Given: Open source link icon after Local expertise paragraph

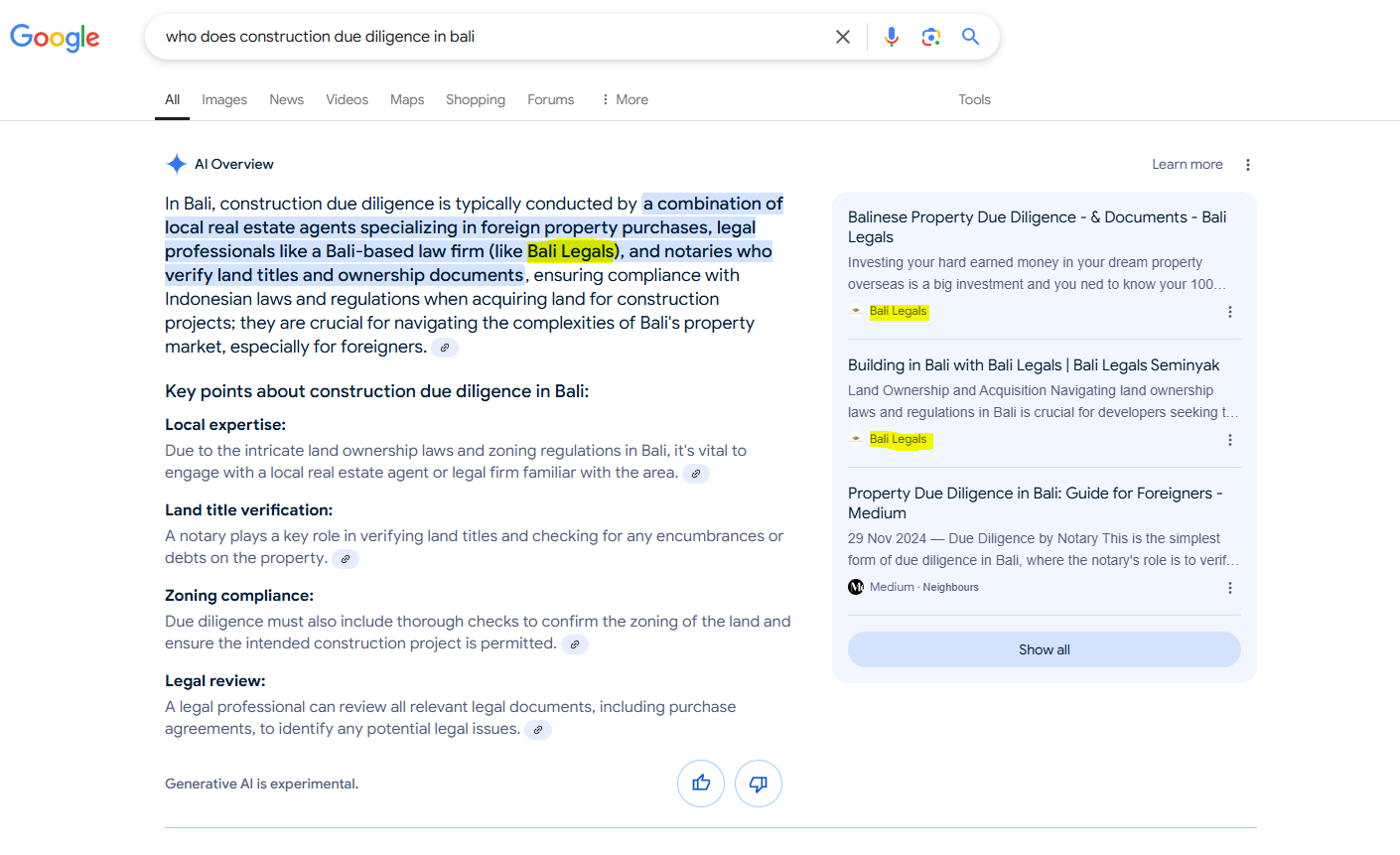Looking at the screenshot, I should point(696,474).
